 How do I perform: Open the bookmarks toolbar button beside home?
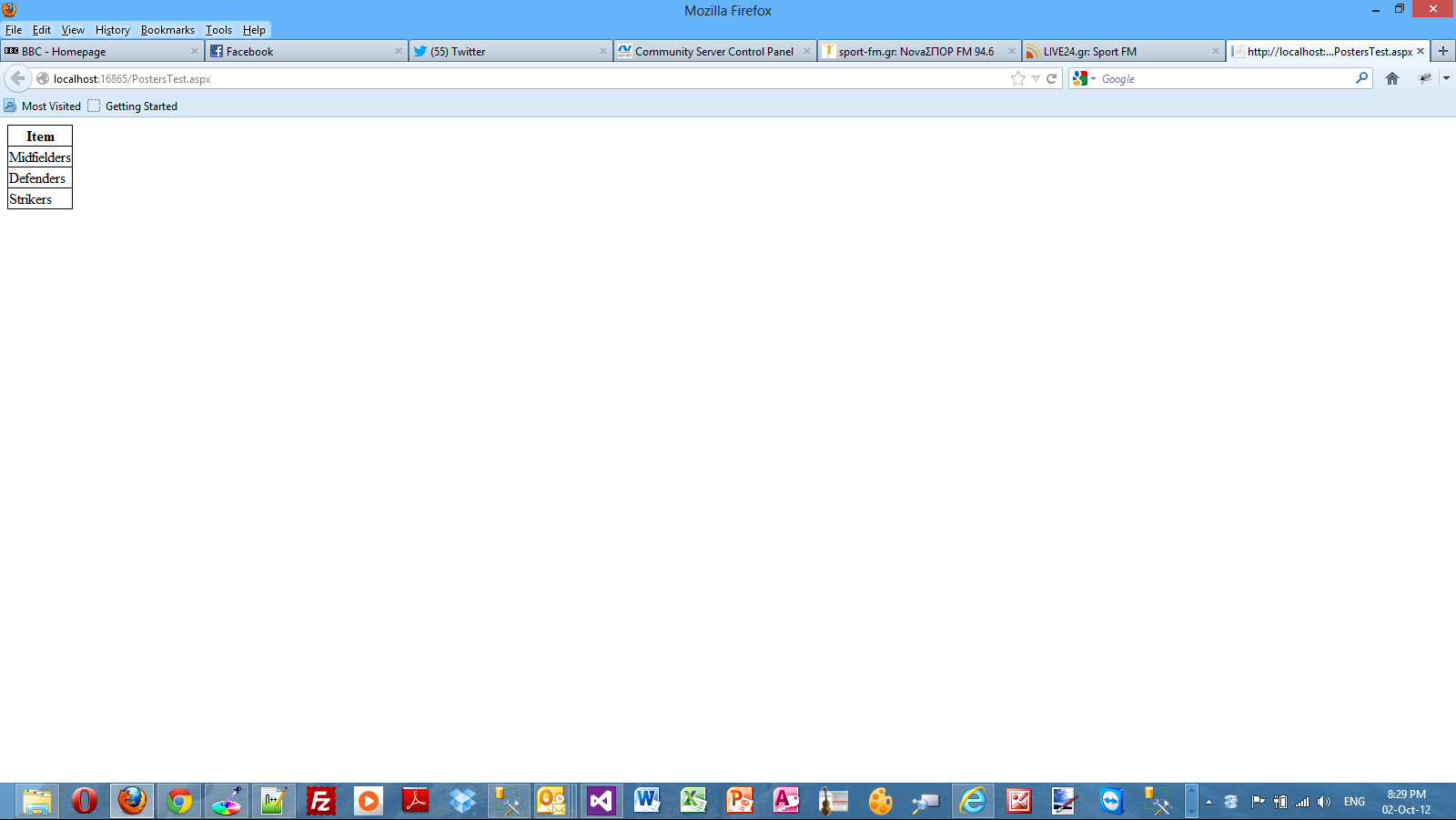click(1425, 78)
